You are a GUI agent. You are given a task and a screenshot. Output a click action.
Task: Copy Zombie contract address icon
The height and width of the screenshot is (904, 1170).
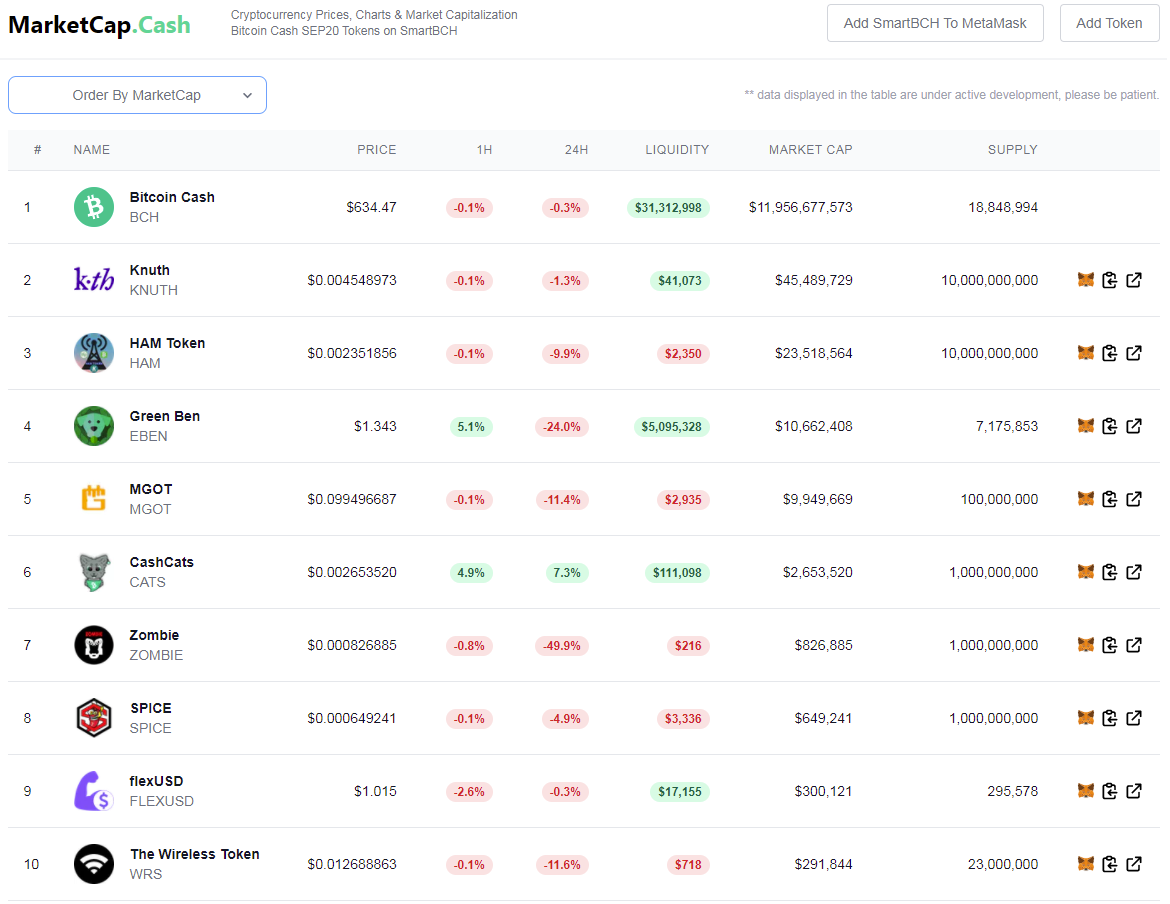tap(1110, 646)
